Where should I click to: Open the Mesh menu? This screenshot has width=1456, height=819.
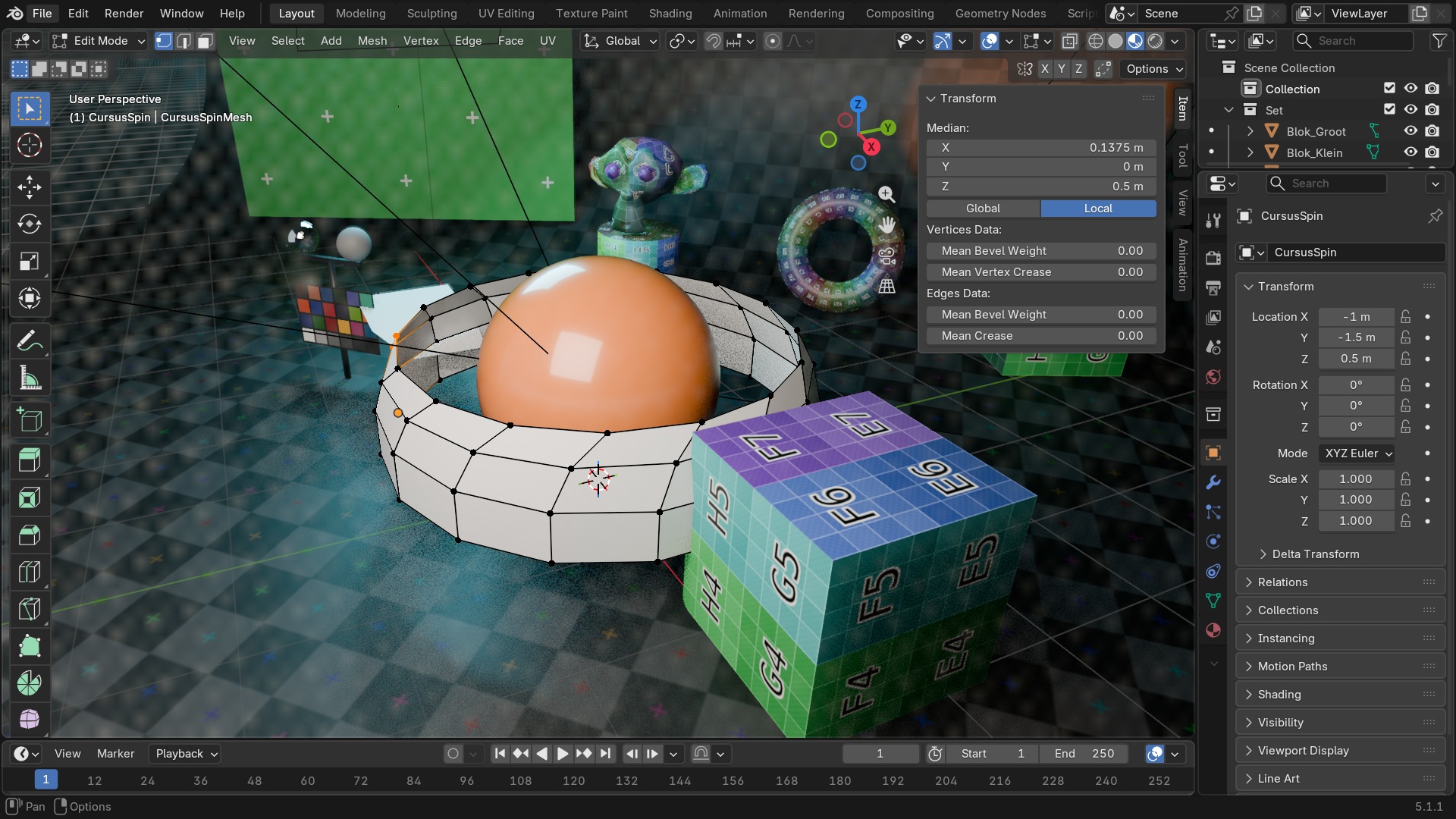pyautogui.click(x=372, y=41)
